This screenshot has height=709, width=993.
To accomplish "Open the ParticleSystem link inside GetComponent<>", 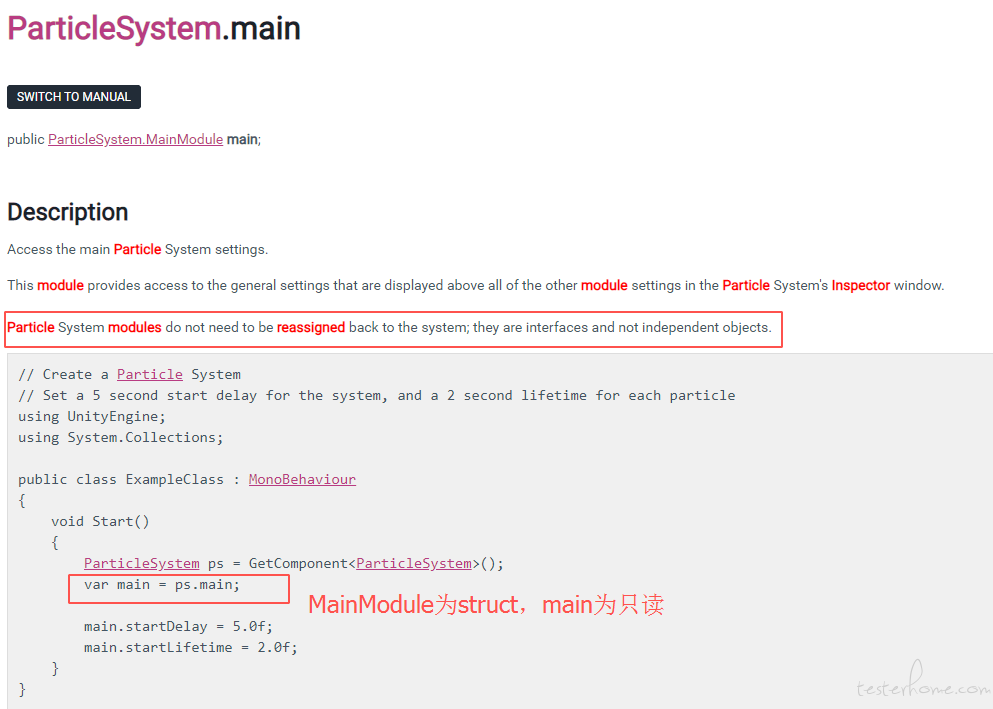I will pyautogui.click(x=414, y=563).
